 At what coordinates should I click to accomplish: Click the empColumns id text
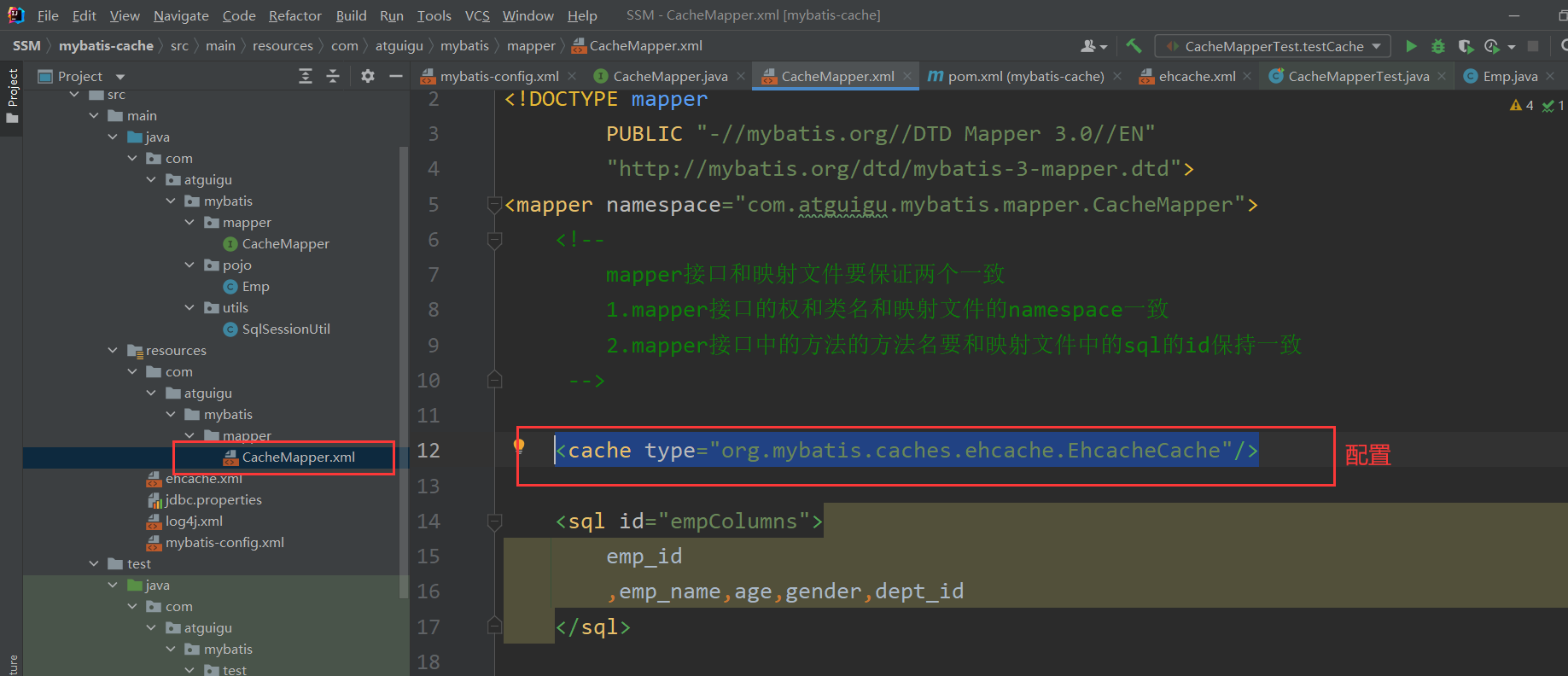(733, 521)
